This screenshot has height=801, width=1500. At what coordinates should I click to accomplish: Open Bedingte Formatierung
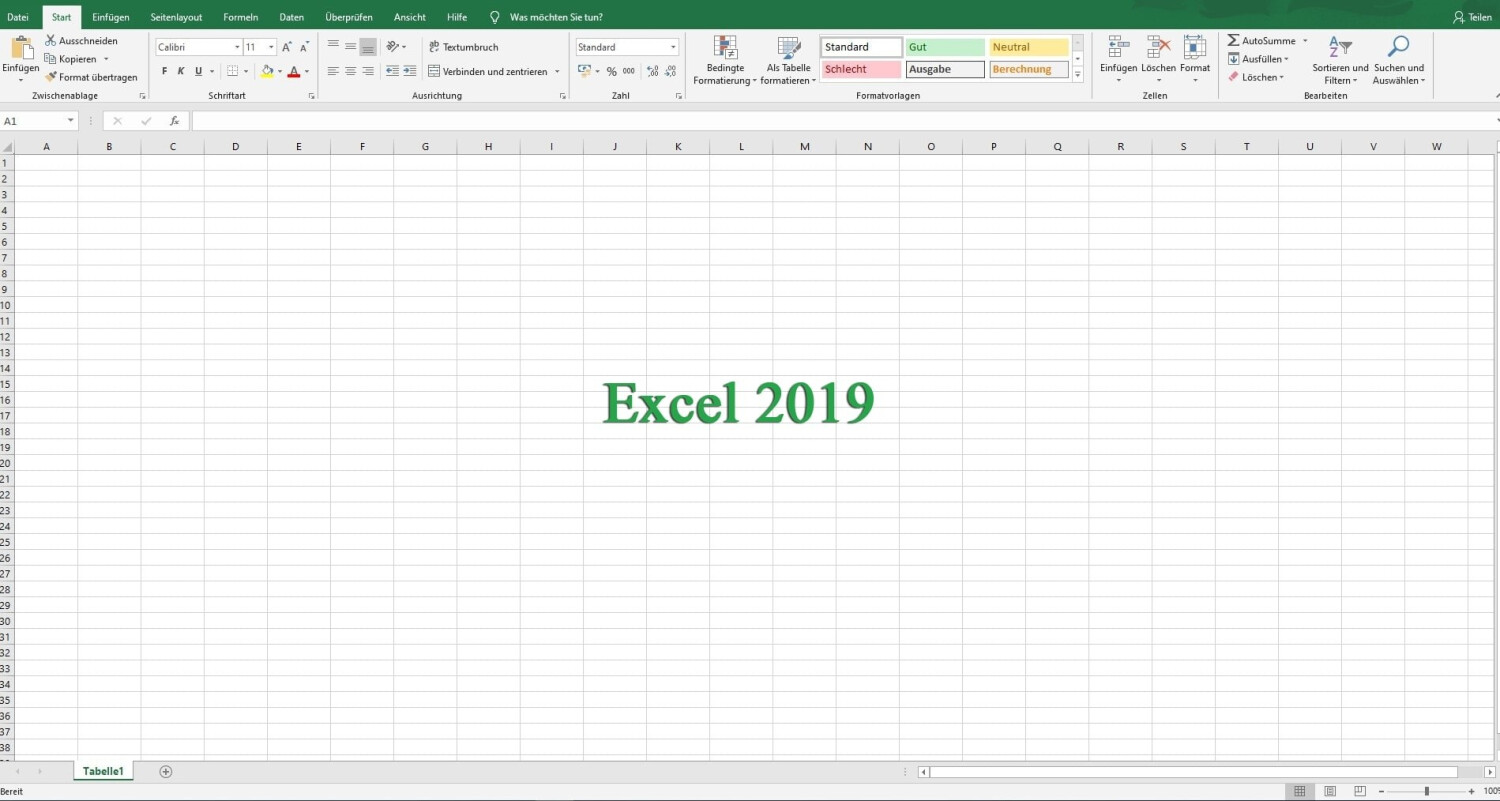pos(725,60)
